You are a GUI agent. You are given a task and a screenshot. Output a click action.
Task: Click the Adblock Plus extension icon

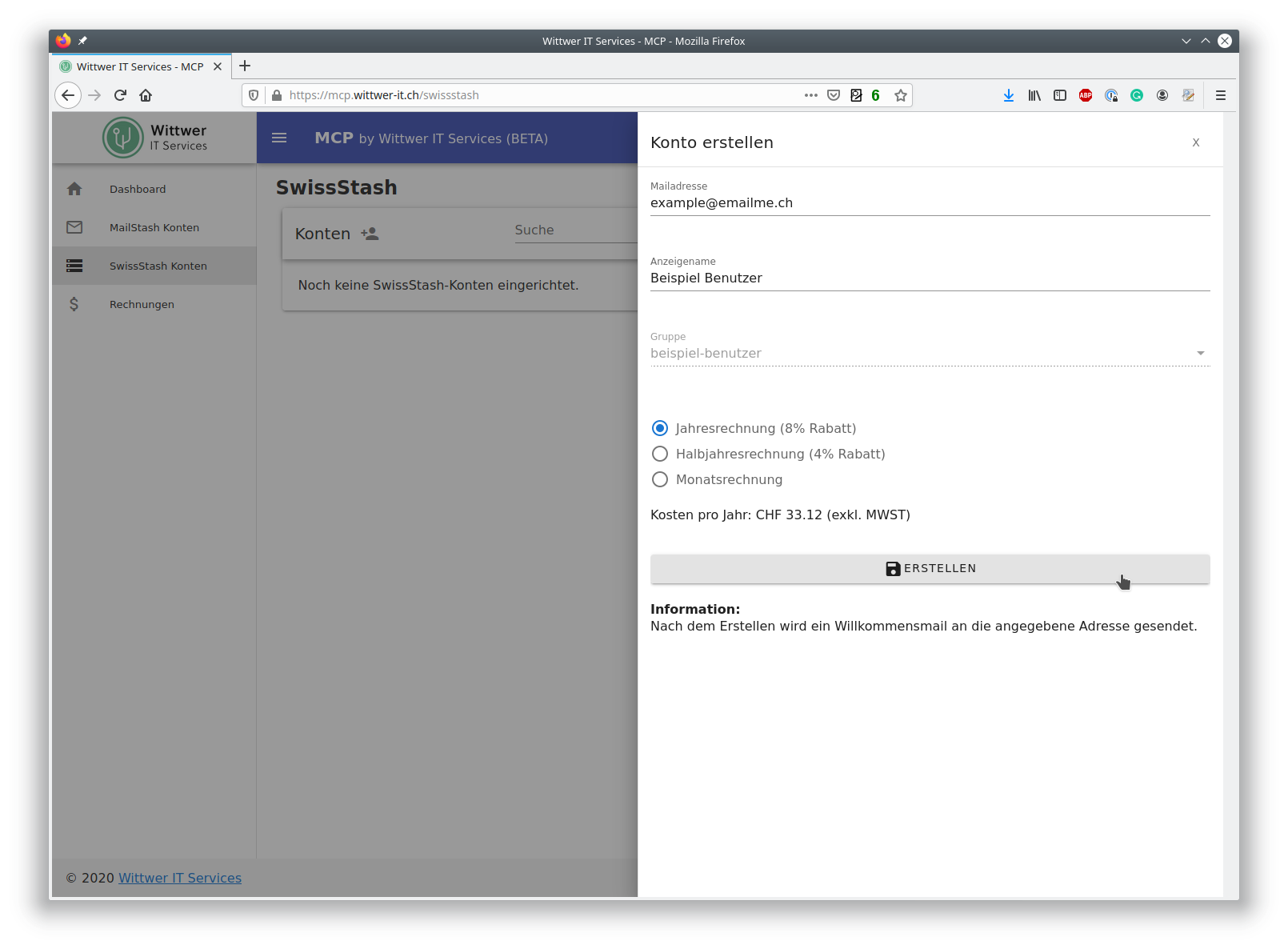[x=1086, y=95]
